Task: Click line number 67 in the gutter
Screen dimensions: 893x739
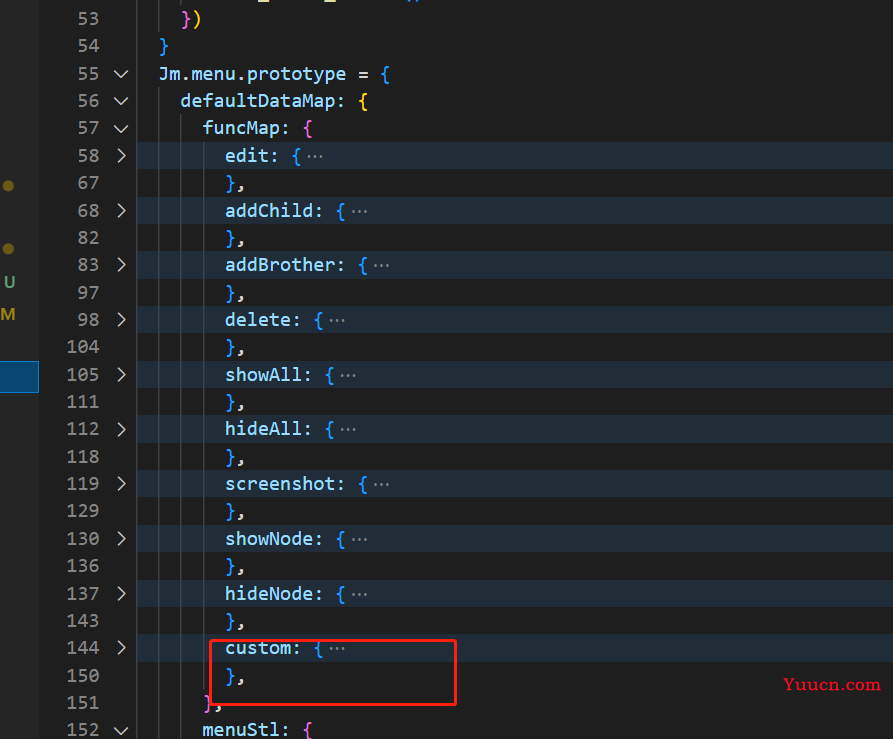Action: [88, 183]
